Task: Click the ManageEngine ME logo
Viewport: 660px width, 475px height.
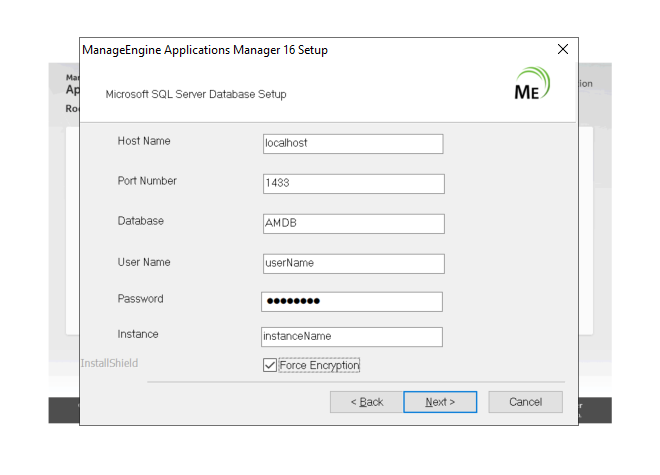Action: tap(531, 84)
